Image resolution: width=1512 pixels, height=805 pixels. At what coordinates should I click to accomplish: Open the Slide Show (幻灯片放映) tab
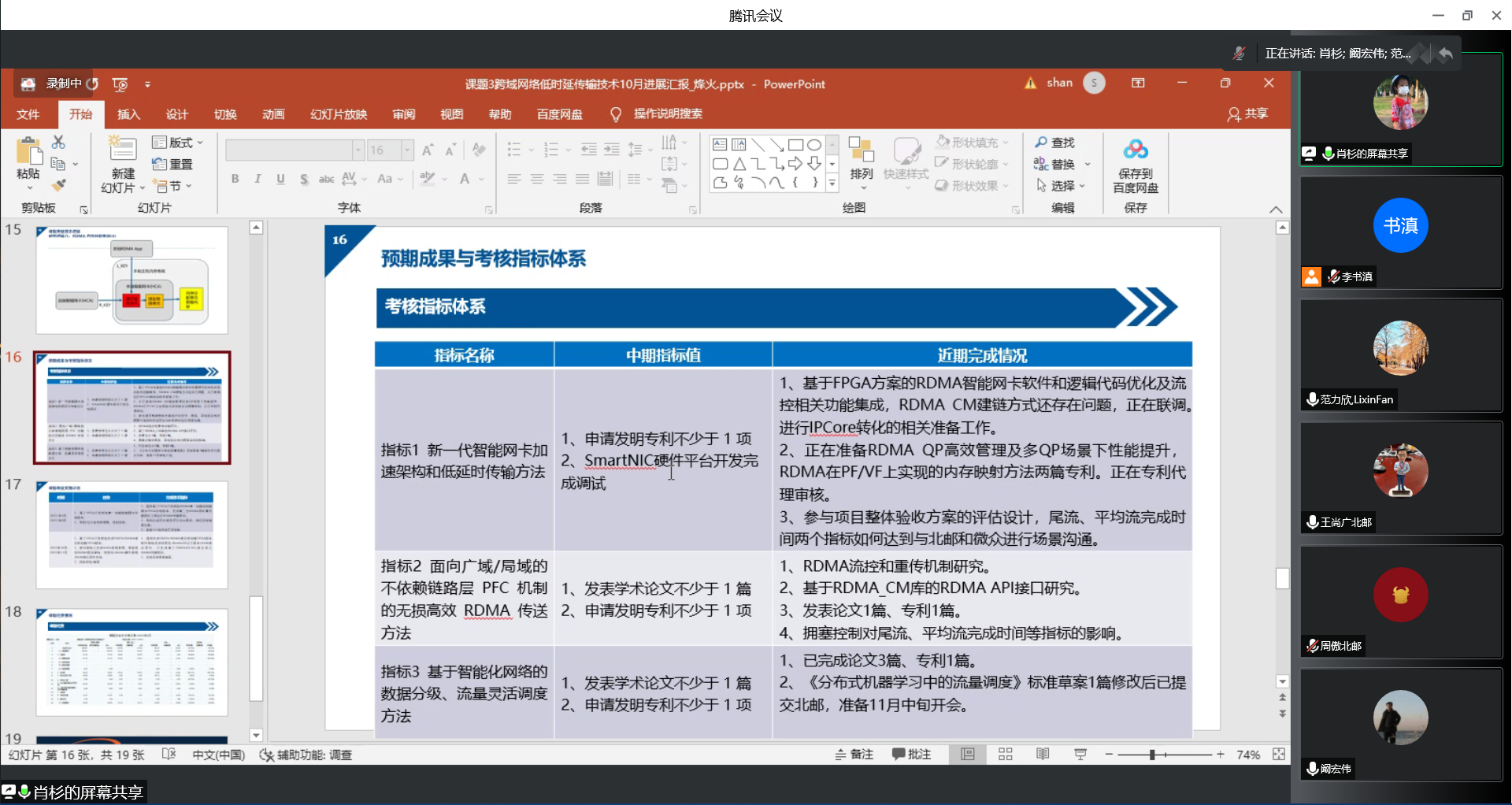(339, 114)
